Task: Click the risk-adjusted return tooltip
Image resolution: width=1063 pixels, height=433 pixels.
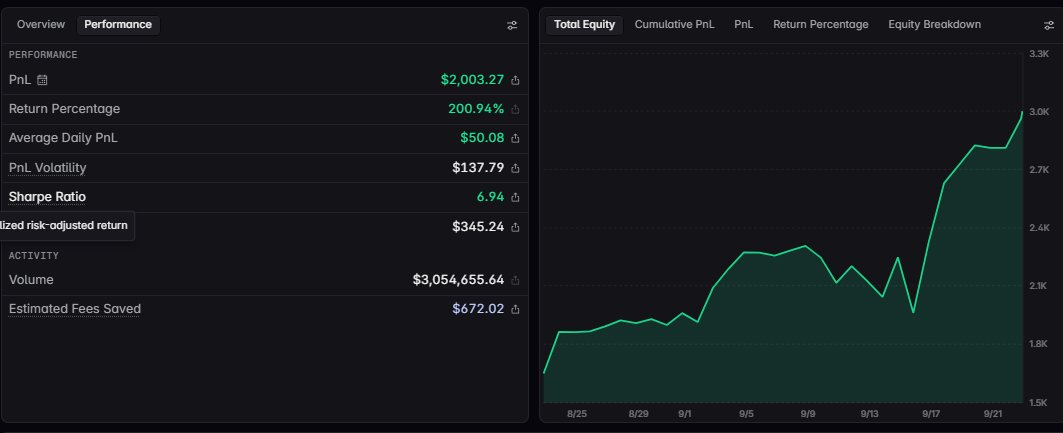Action: (x=66, y=226)
